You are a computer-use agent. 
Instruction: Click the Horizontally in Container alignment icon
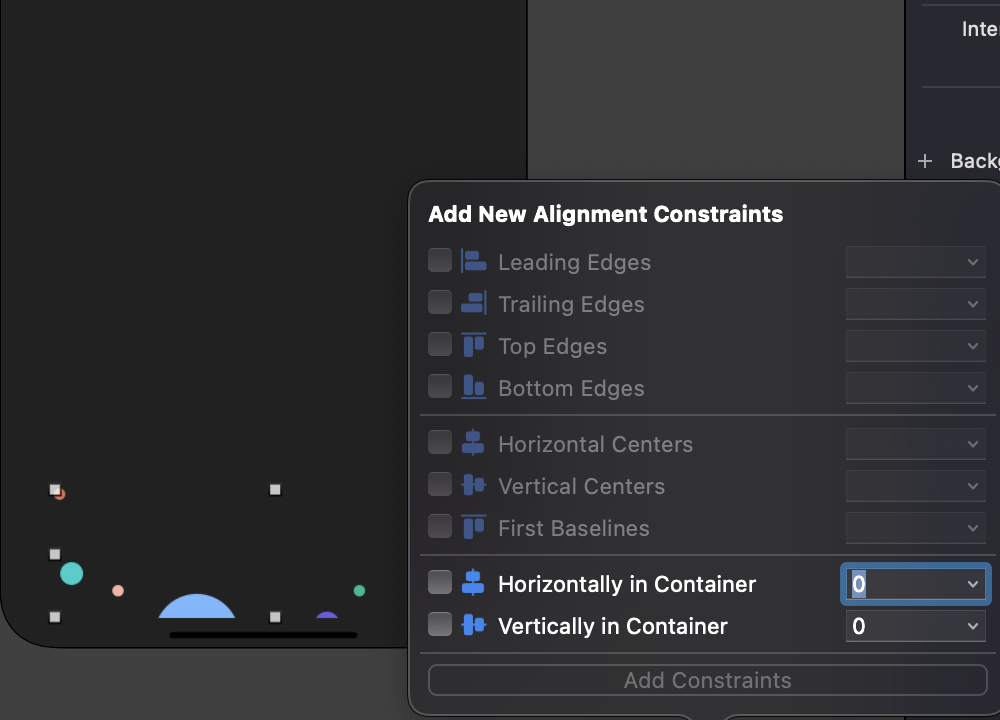(x=472, y=583)
